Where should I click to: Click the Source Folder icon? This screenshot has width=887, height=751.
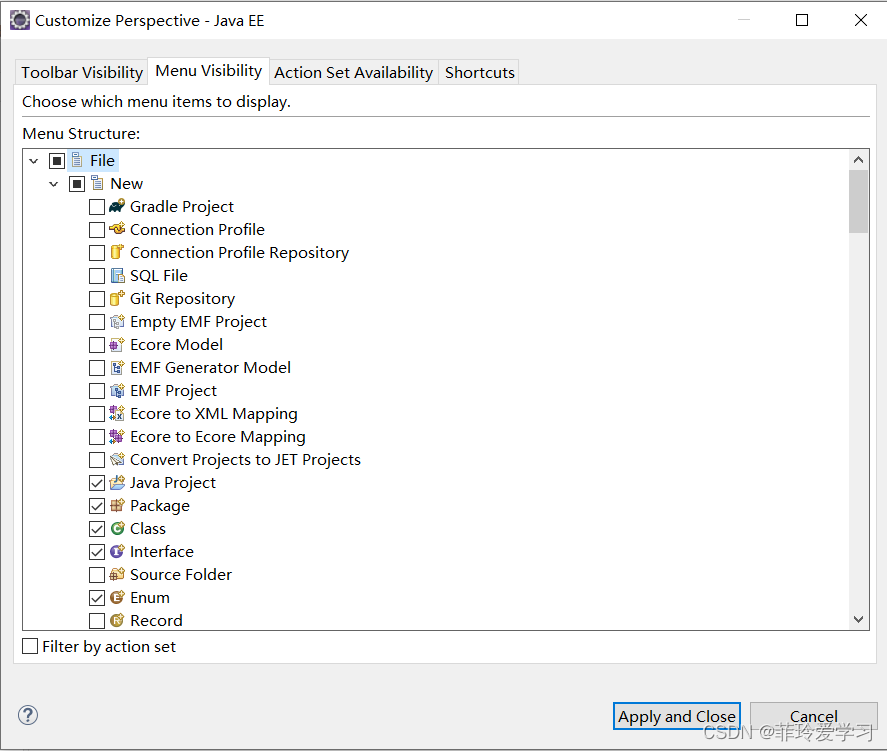click(117, 575)
